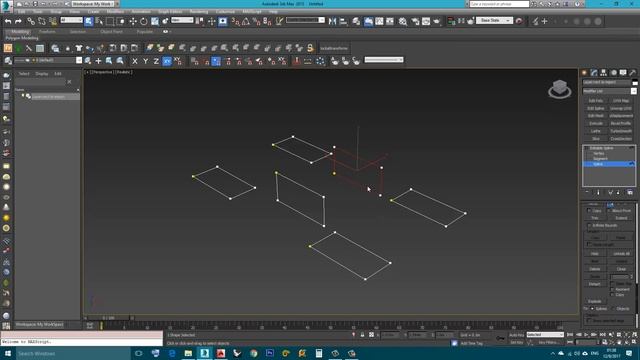The width and height of the screenshot is (640, 360).
Task: Open the Base State dropdown
Action: click(495, 20)
